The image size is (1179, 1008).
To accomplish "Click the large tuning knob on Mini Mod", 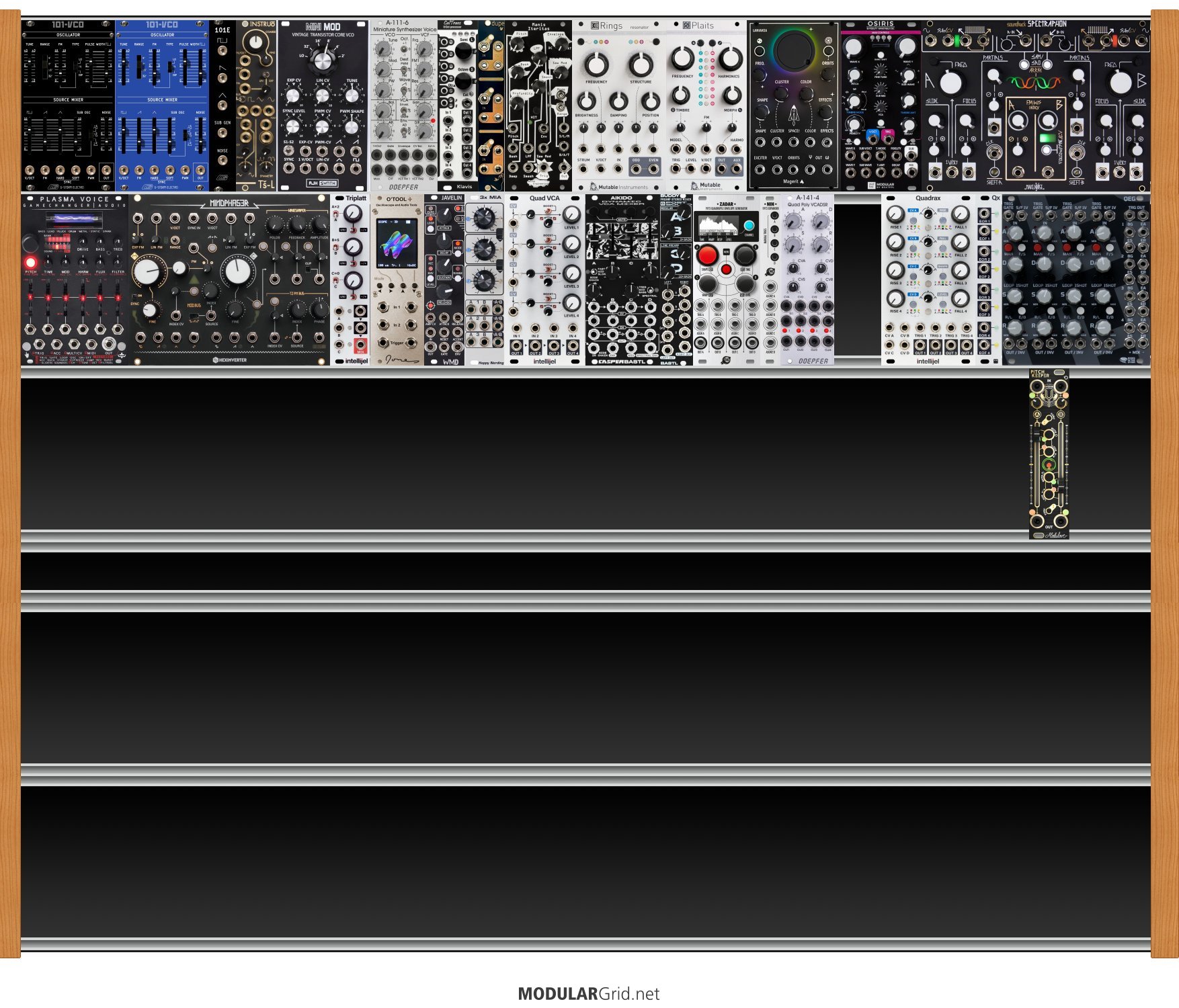I will (x=323, y=60).
